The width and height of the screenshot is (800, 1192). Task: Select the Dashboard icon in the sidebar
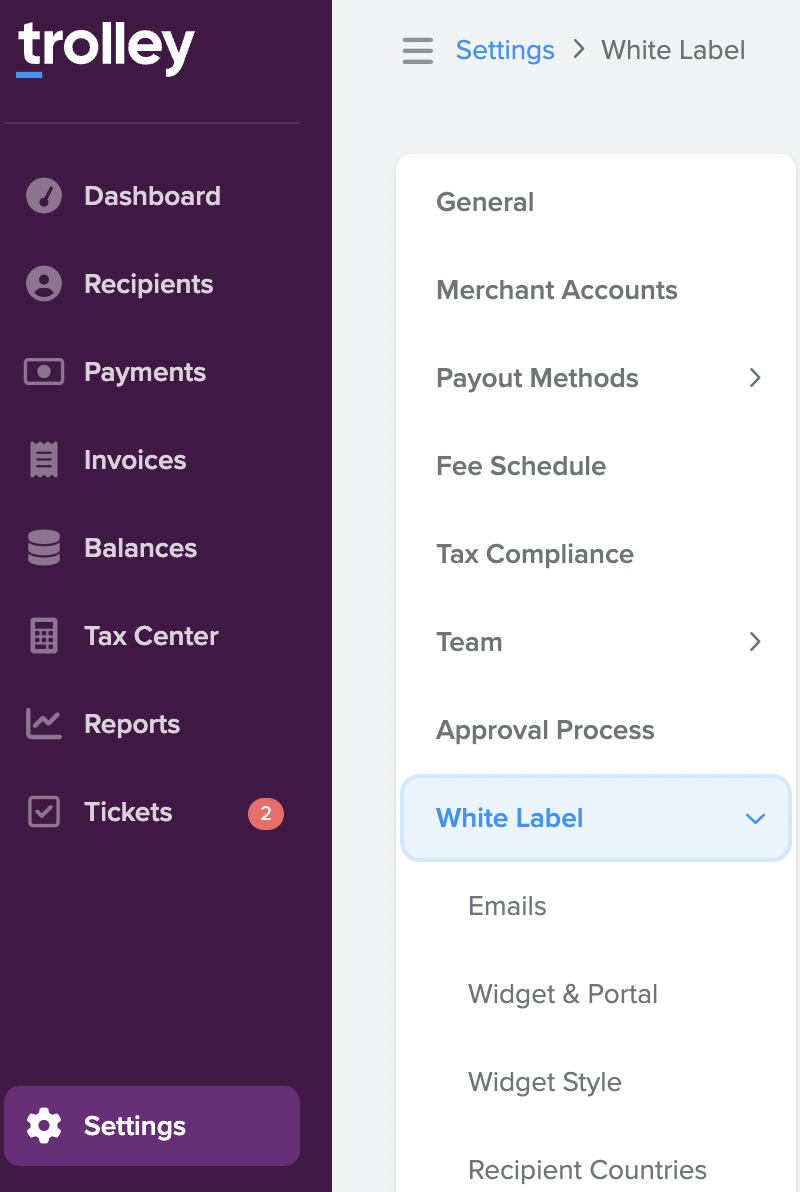pos(42,195)
